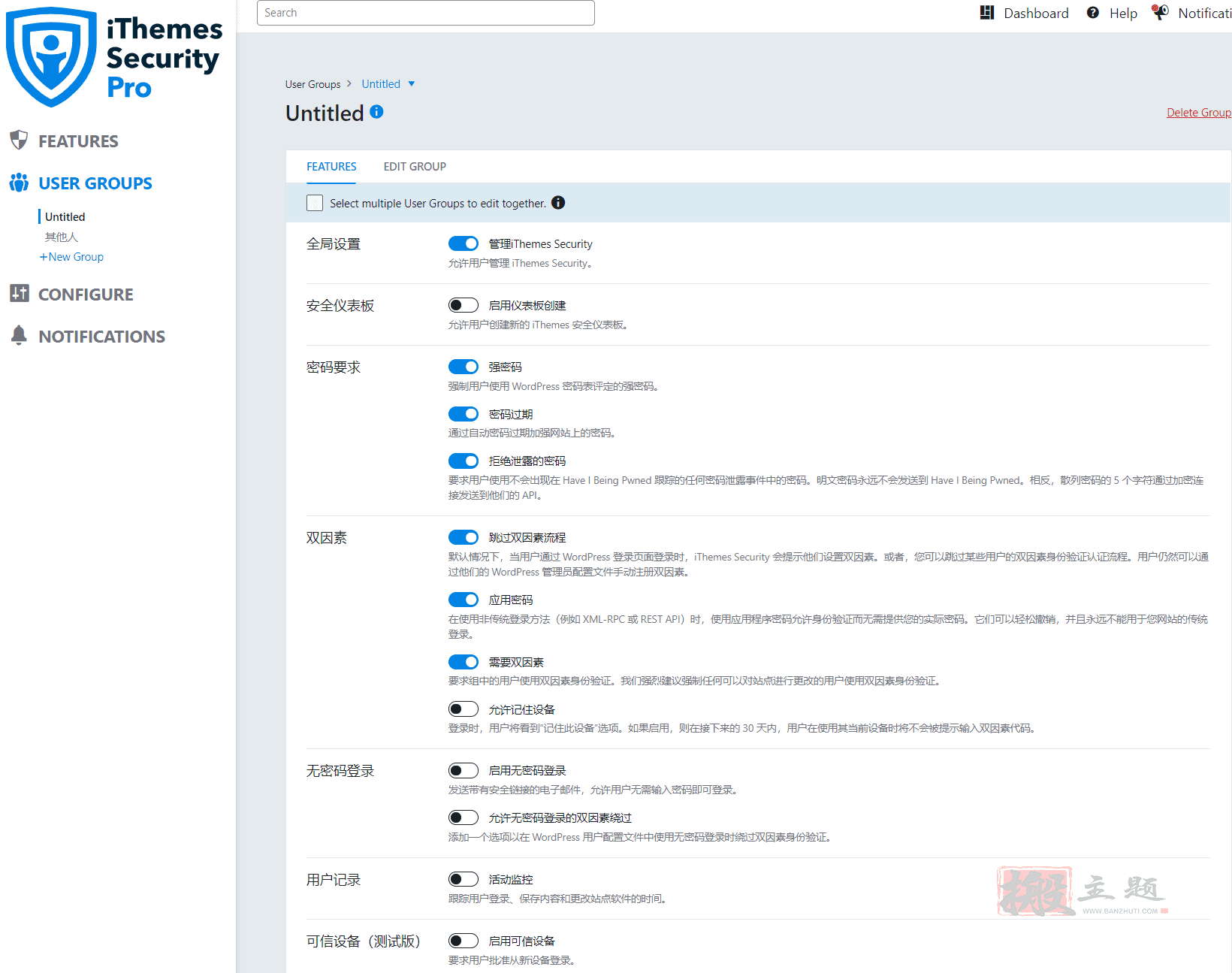Click info icon next to Select multiple User Groups
The height and width of the screenshot is (973, 1232).
pyautogui.click(x=558, y=203)
